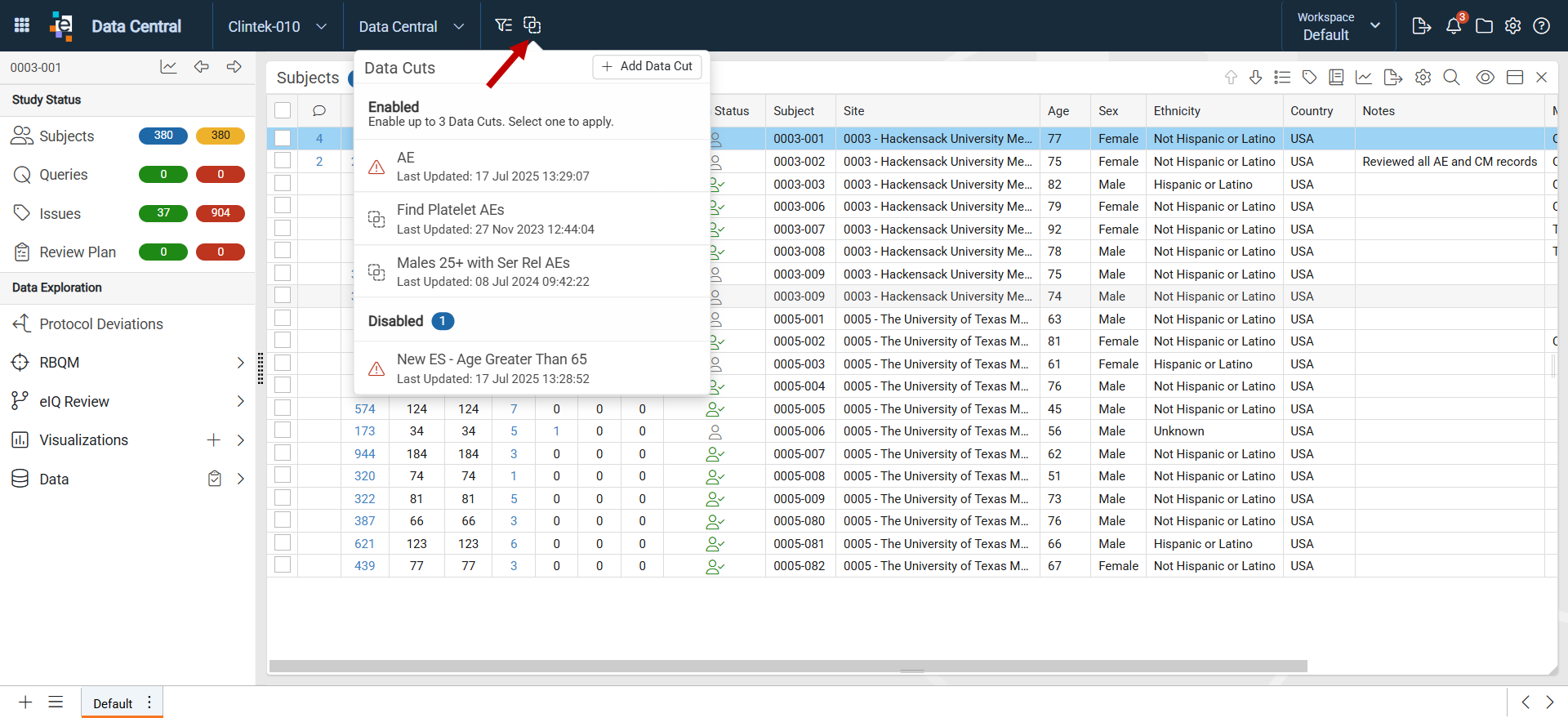This screenshot has height=718, width=1568.
Task: Open the Data Cuts icon in header
Action: click(532, 25)
